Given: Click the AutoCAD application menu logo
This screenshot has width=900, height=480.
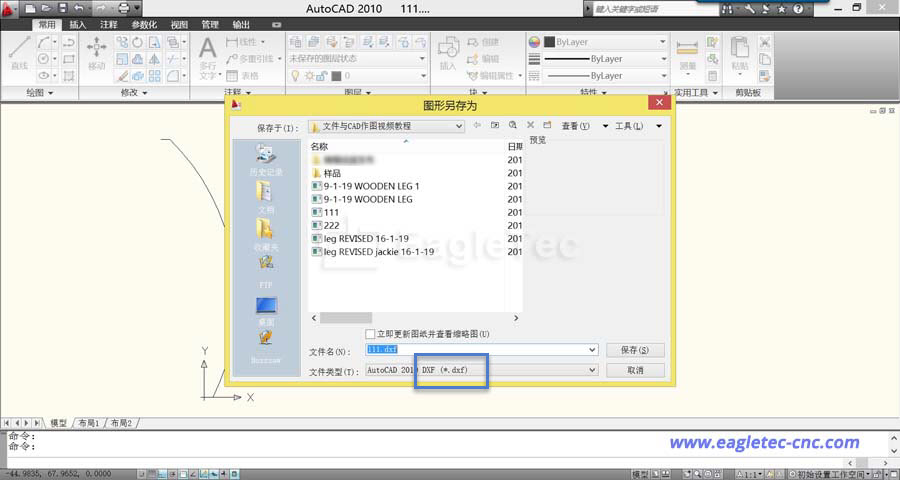Looking at the screenshot, I should tap(7, 9).
